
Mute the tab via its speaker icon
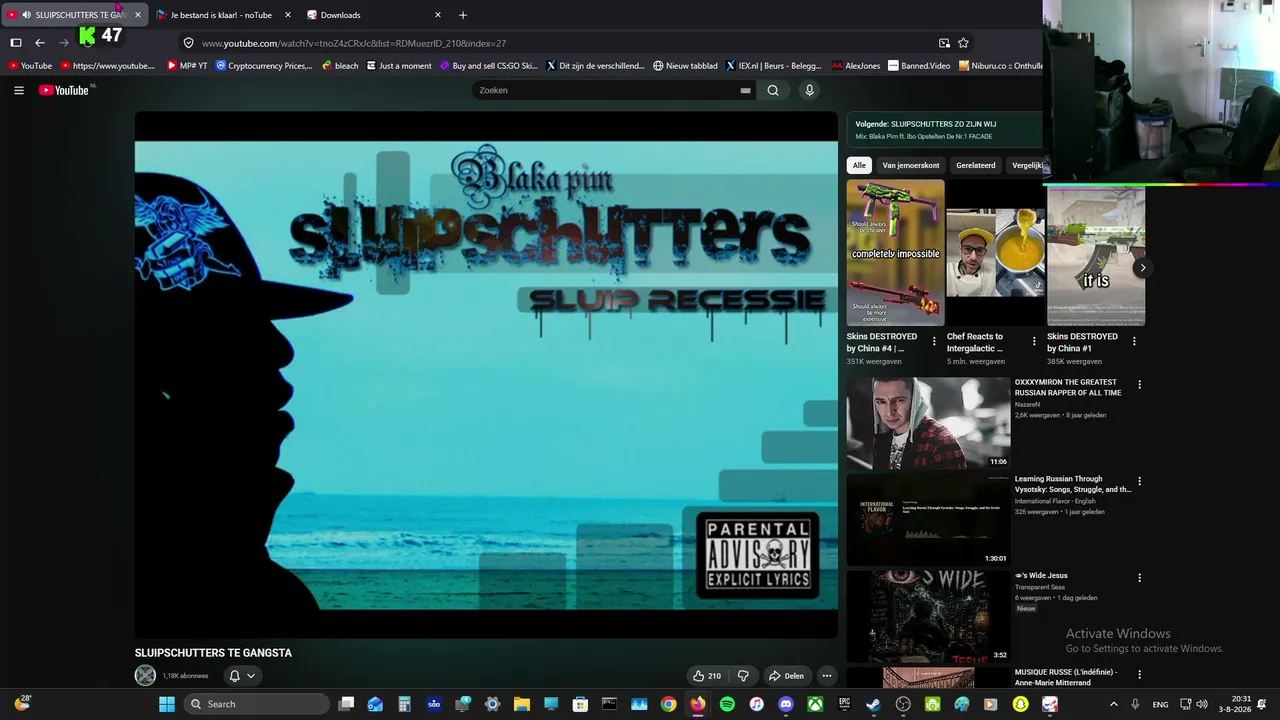tap(26, 15)
